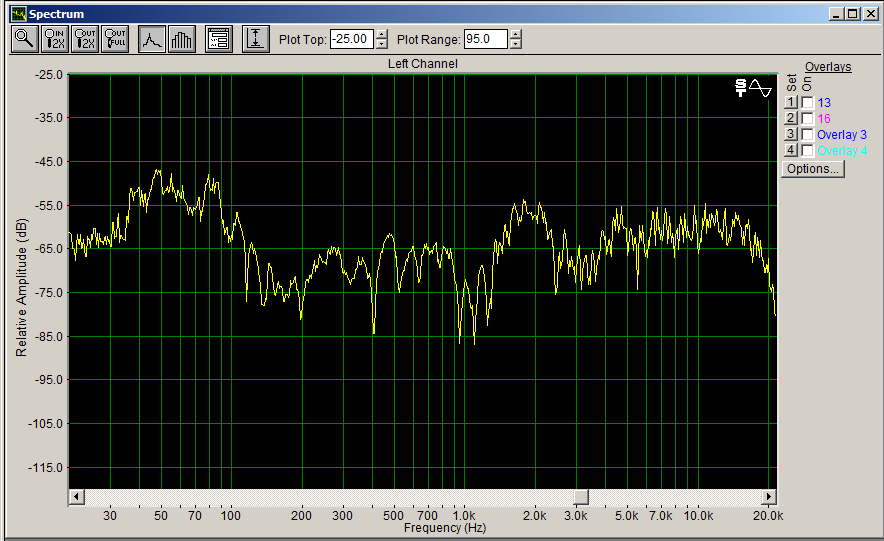884x541 pixels.
Task: Click the -115.0 amplitude axis tick label
Action: 46,468
